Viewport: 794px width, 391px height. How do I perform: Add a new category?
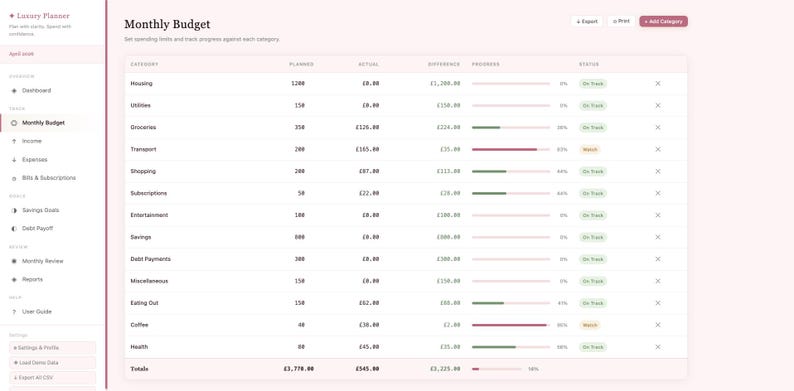(663, 21)
